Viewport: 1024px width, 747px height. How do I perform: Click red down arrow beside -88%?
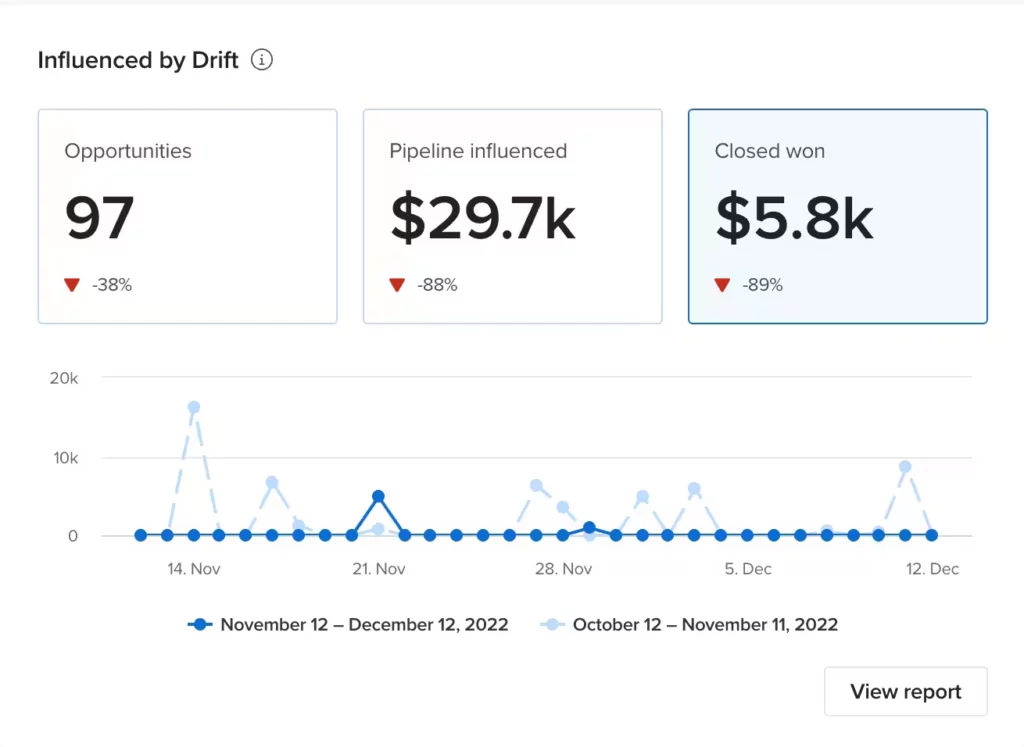tap(397, 285)
